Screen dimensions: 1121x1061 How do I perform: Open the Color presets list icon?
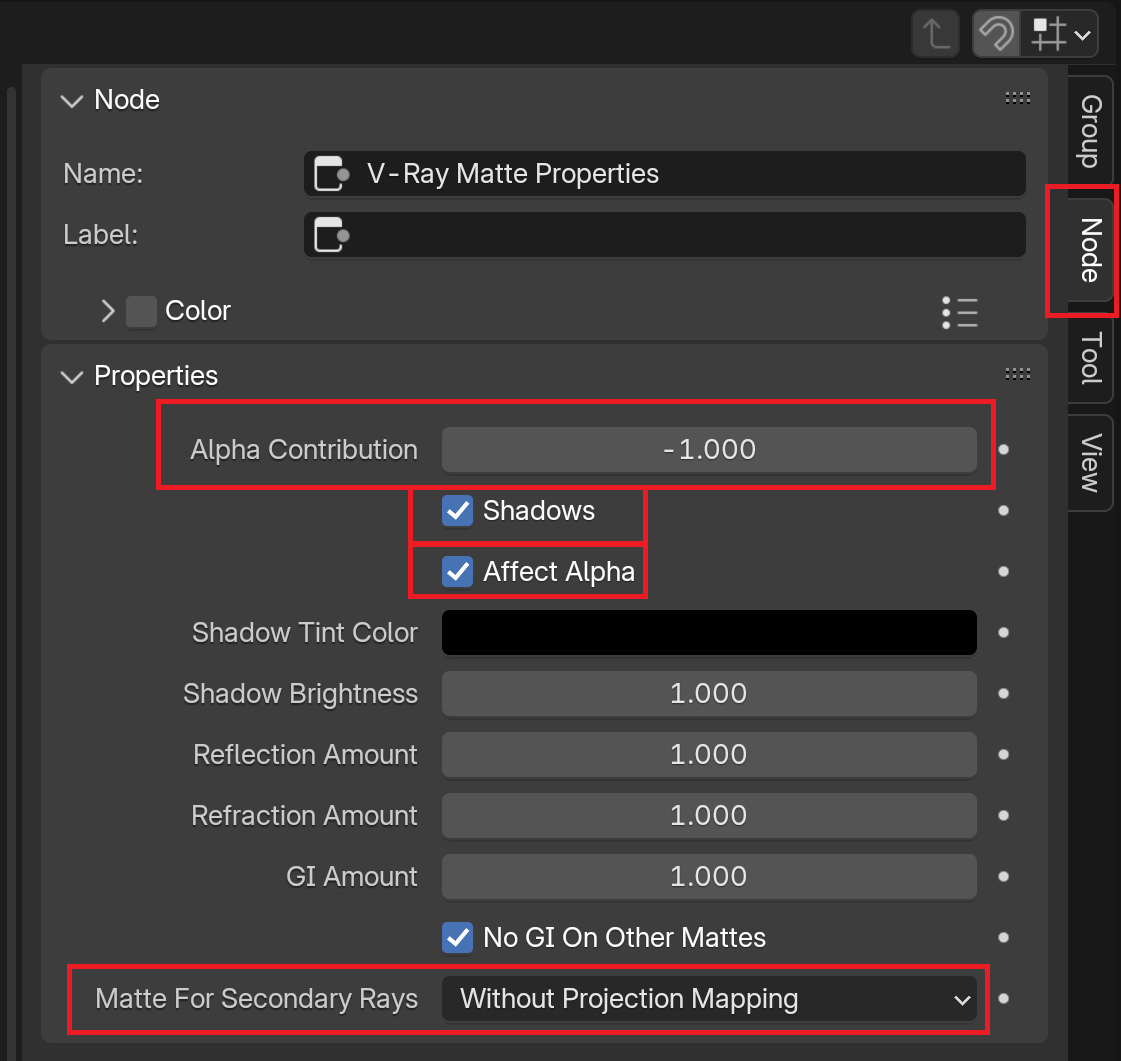point(959,312)
